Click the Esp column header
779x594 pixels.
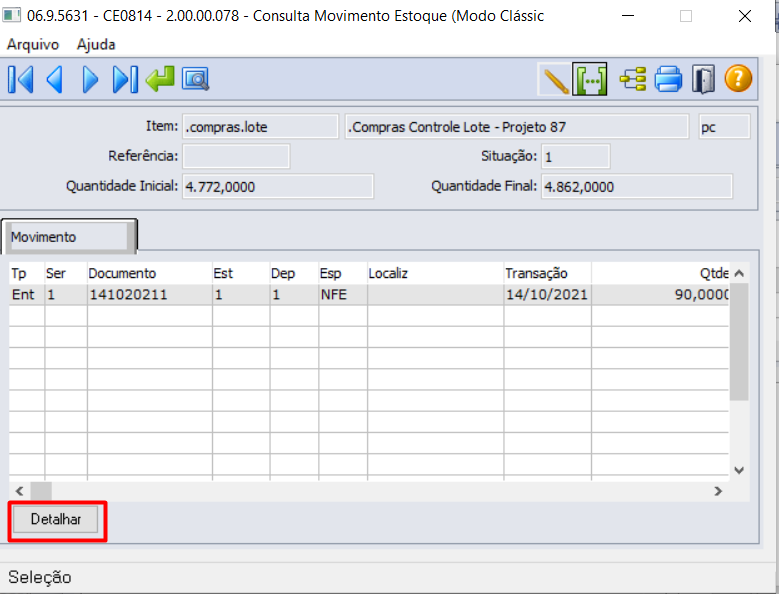[x=343, y=273]
